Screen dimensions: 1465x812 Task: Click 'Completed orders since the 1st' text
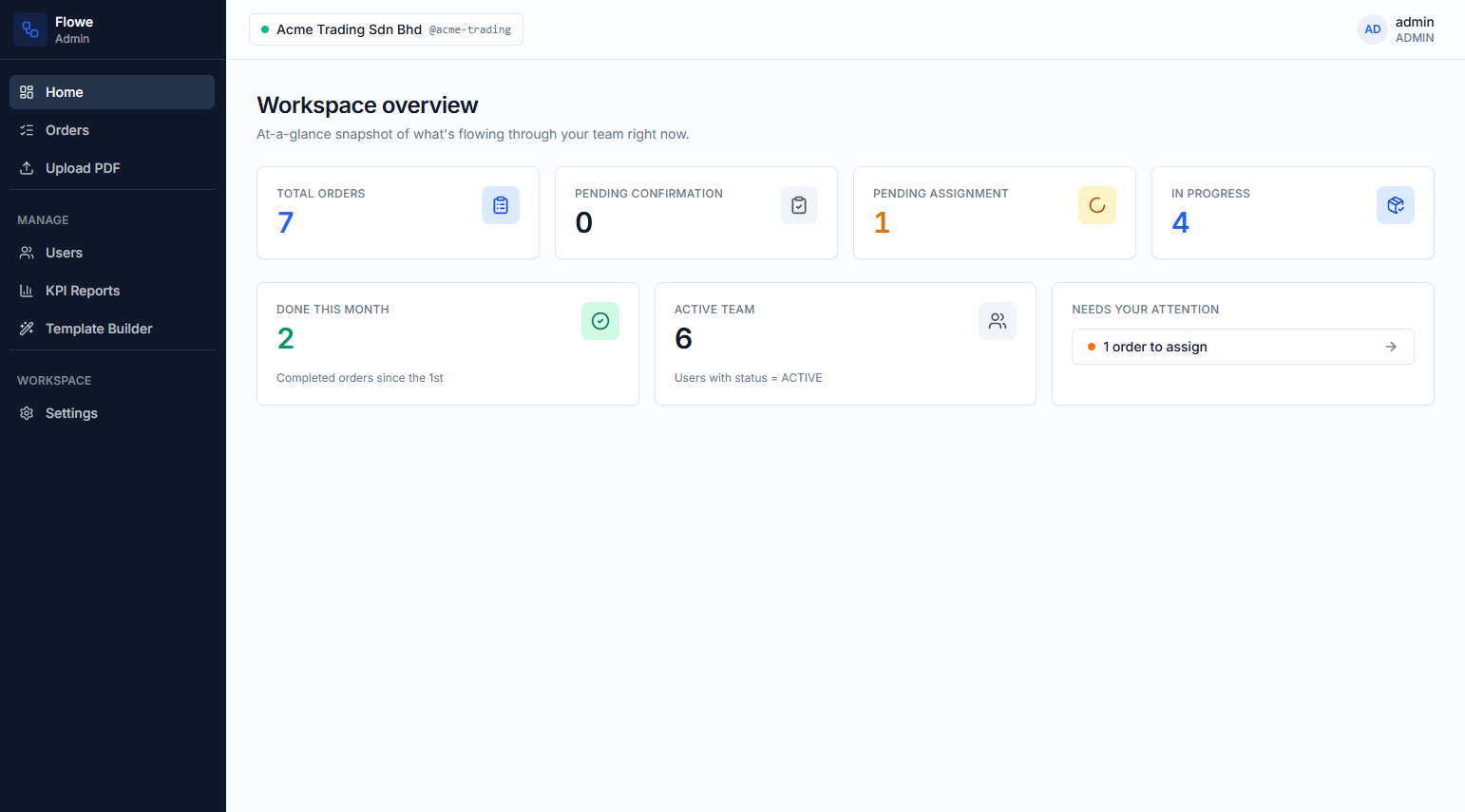(360, 378)
